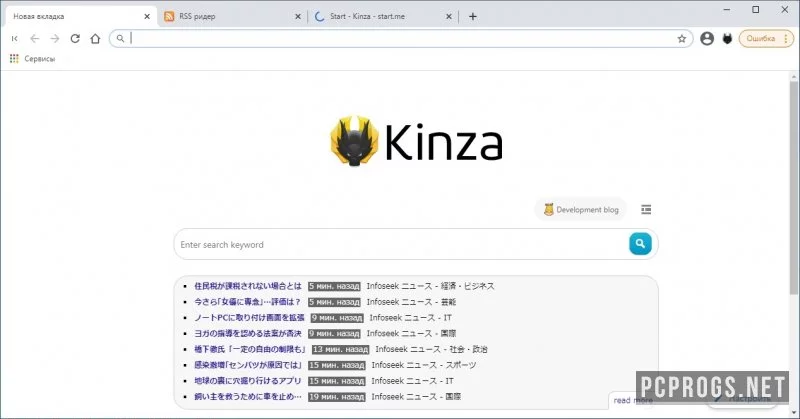800x419 pixels.
Task: Click the 13 мин. назад time label
Action: 340,350
